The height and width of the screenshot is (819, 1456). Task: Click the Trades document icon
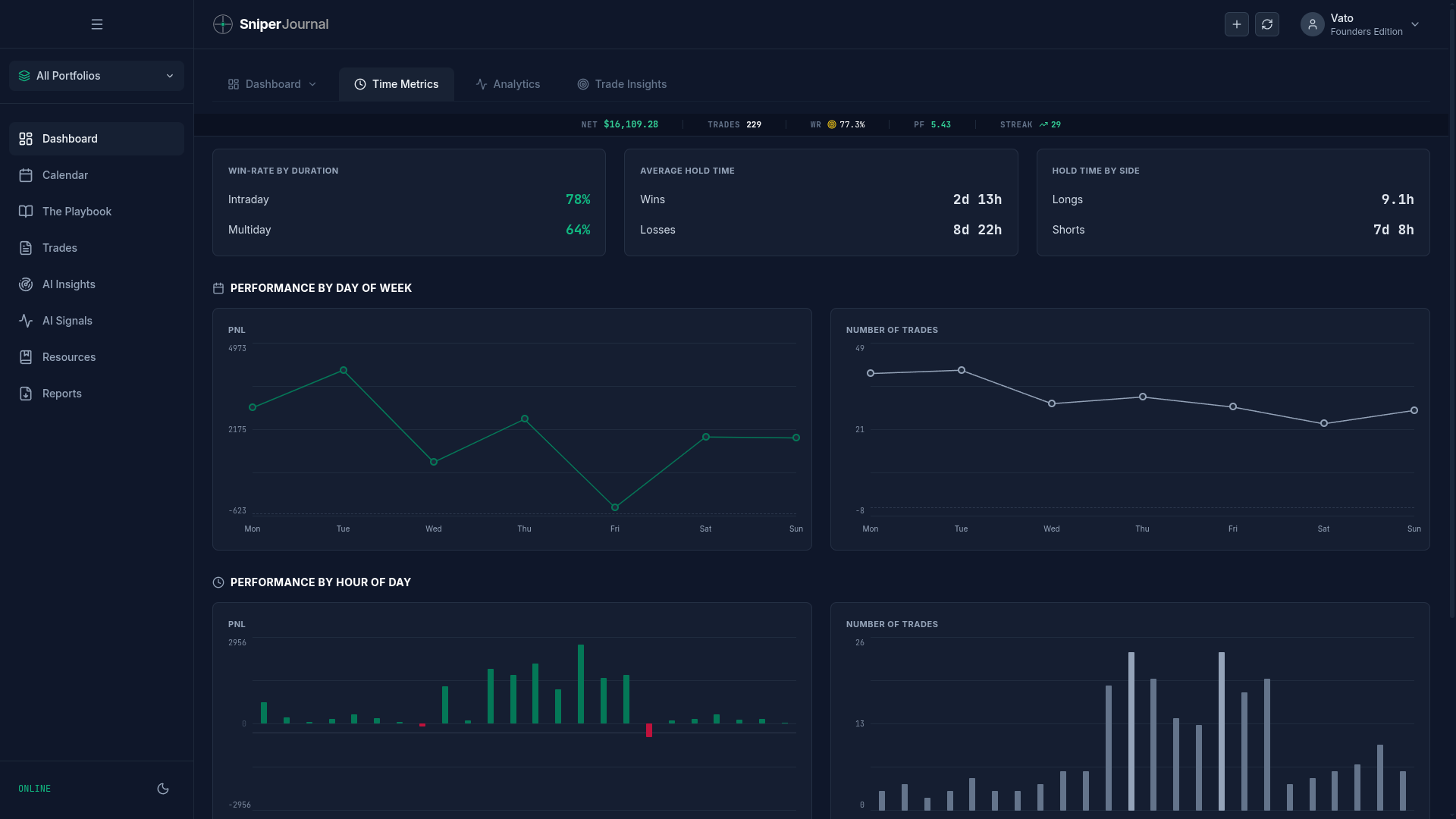click(26, 248)
